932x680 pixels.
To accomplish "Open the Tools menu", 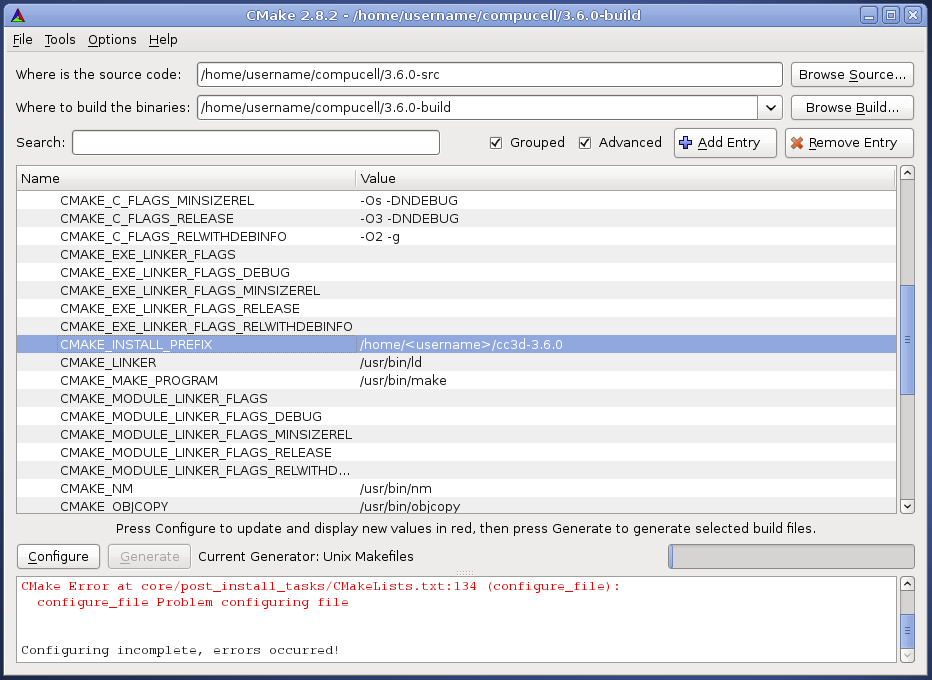I will pos(60,40).
